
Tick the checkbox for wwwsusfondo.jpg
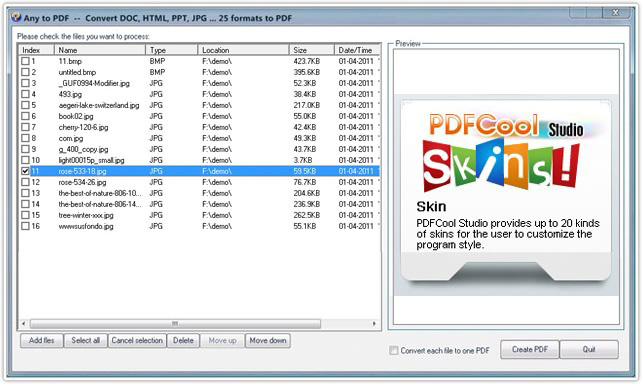click(x=25, y=226)
